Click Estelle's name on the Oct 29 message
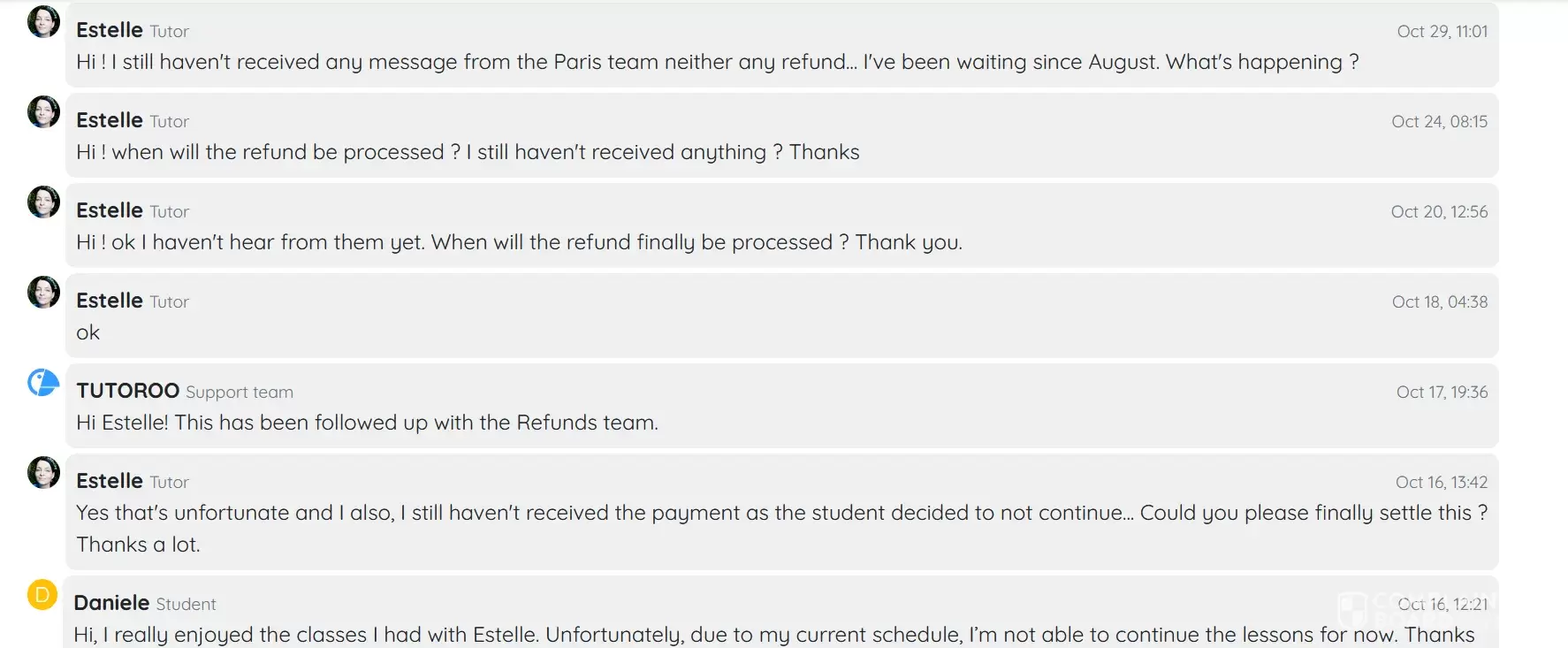This screenshot has height=648, width=1568. tap(109, 30)
